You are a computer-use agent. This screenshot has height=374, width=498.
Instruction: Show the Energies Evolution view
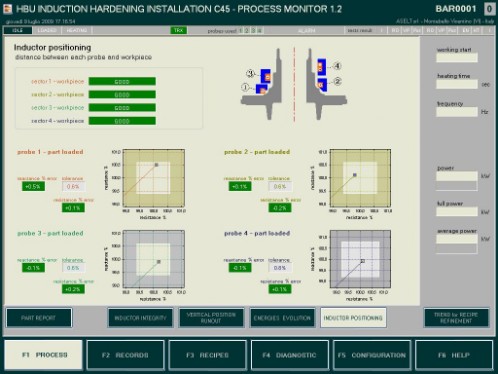point(282,318)
